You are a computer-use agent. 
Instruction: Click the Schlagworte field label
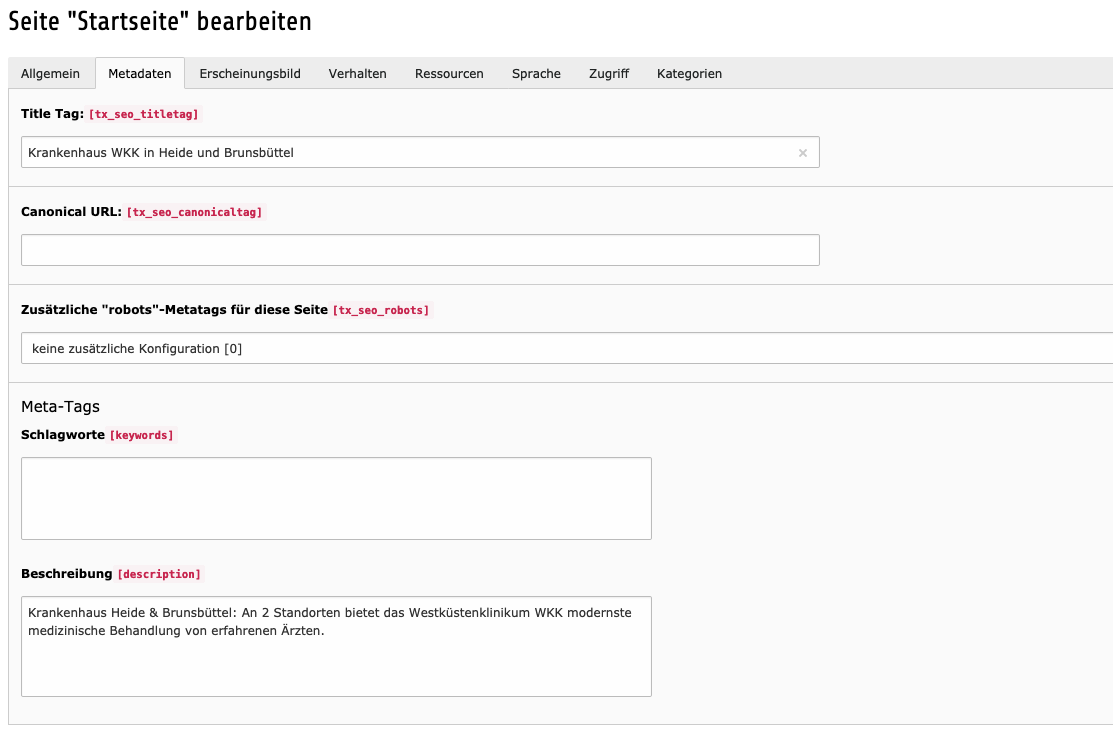pyautogui.click(x=63, y=435)
